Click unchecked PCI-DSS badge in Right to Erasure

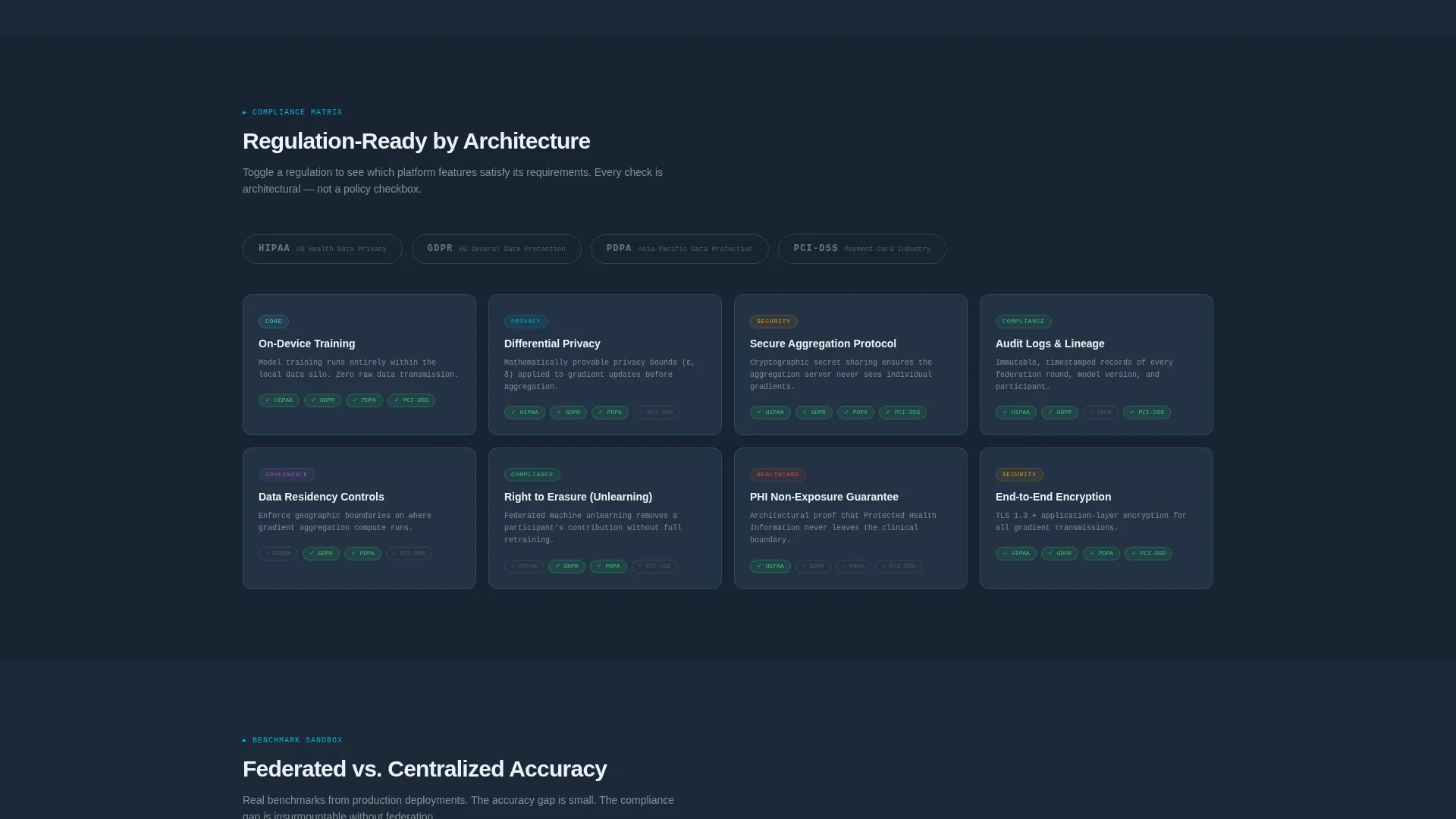(654, 566)
